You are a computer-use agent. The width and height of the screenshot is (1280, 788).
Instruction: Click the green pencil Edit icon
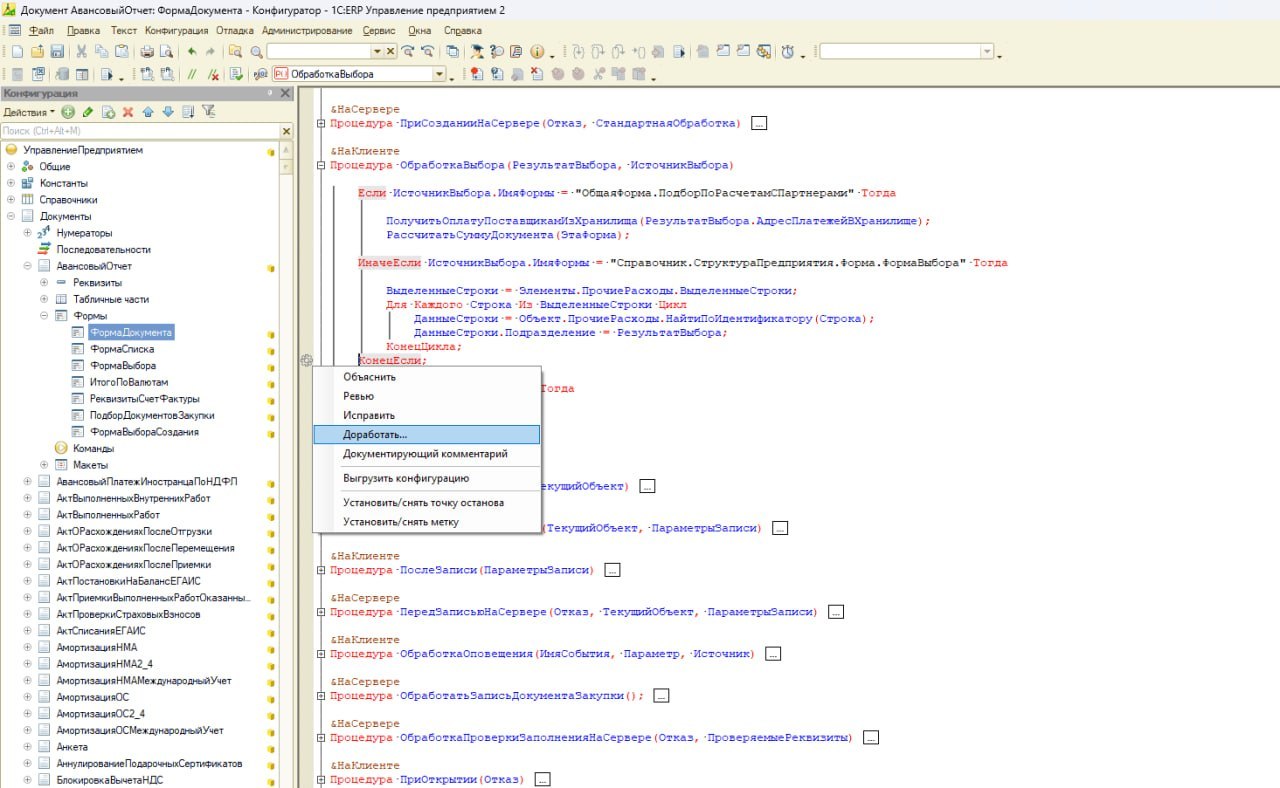click(88, 112)
